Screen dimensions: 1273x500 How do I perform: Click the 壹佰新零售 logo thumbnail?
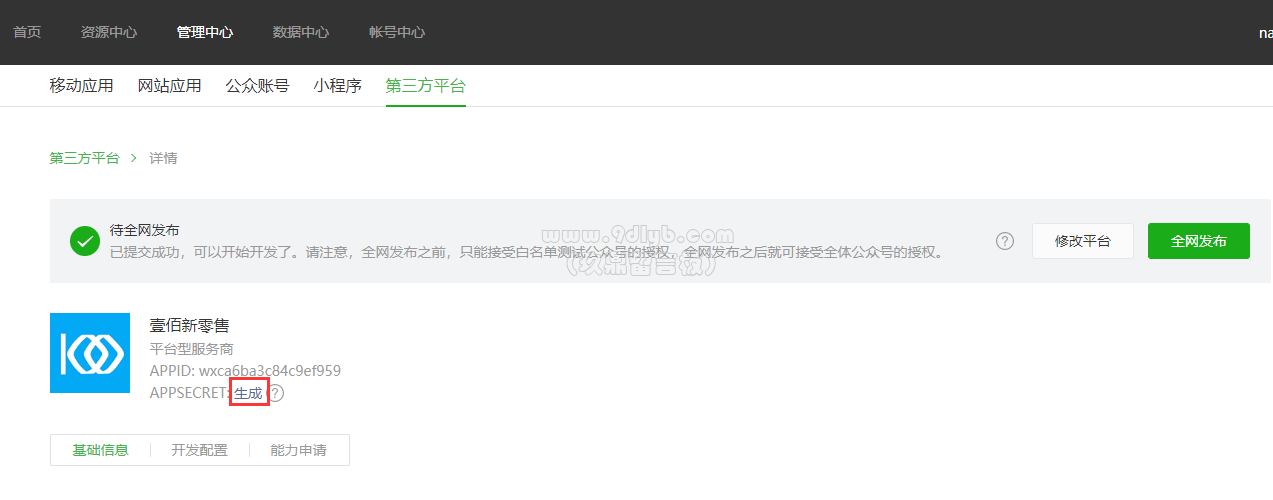coord(90,353)
